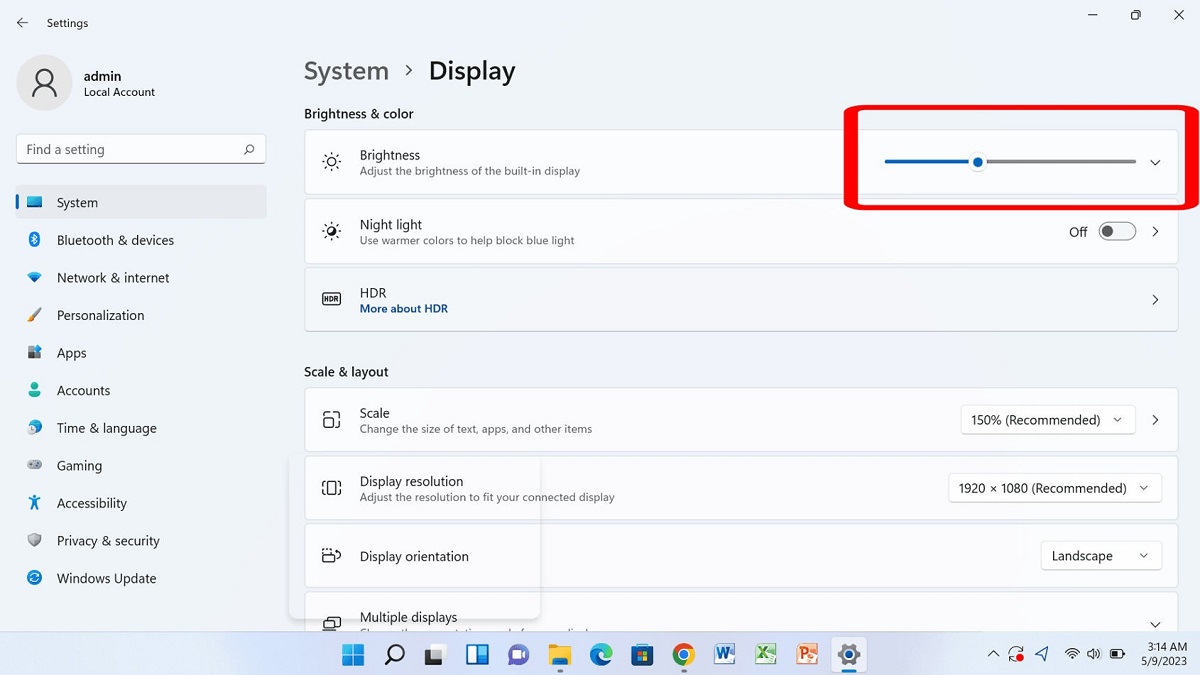Click the admin Local Account profile picture
Image resolution: width=1200 pixels, height=675 pixels.
pos(44,83)
